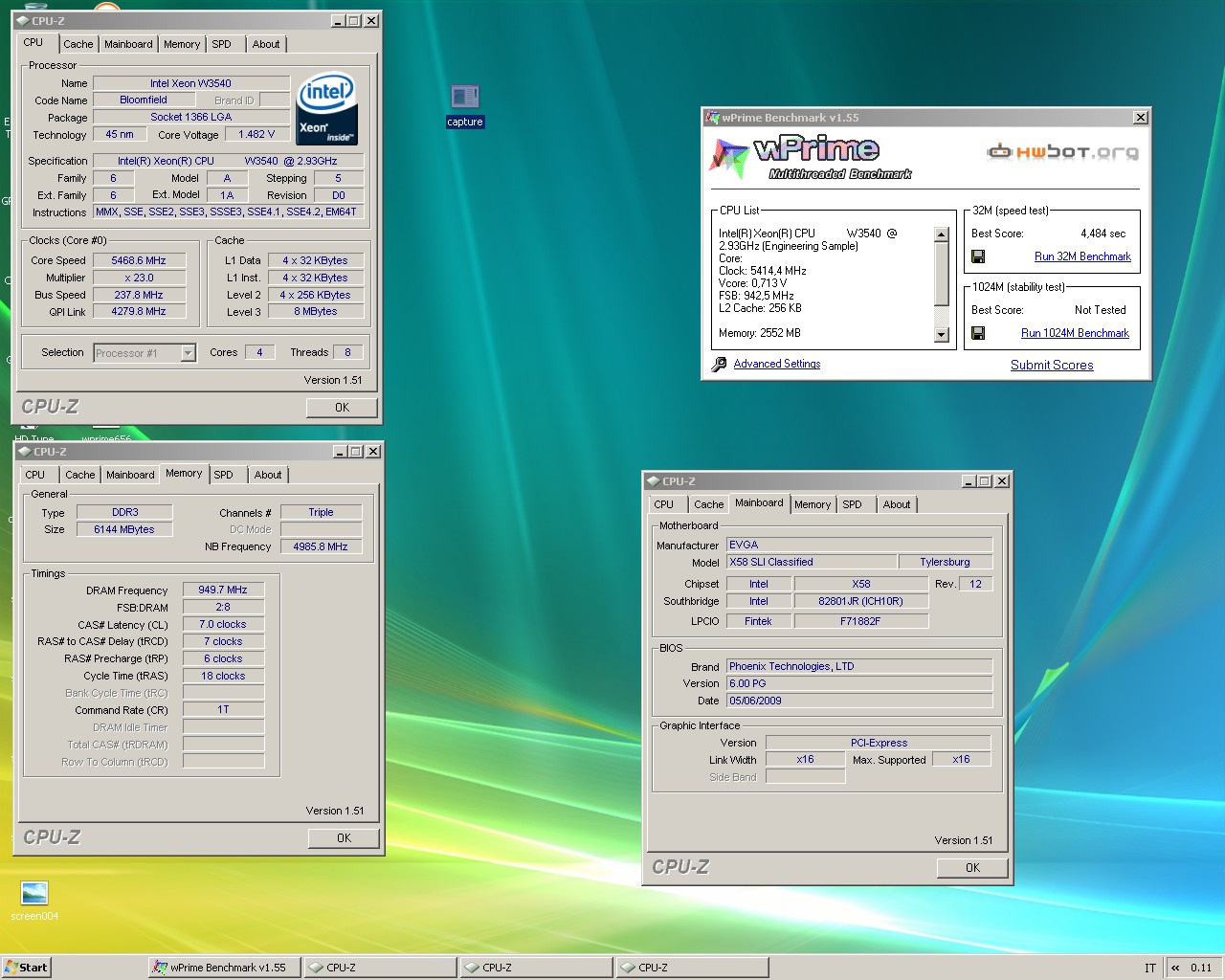Click the NB Frequency value 4985.8 MHz
The image size is (1225, 980).
pos(321,546)
